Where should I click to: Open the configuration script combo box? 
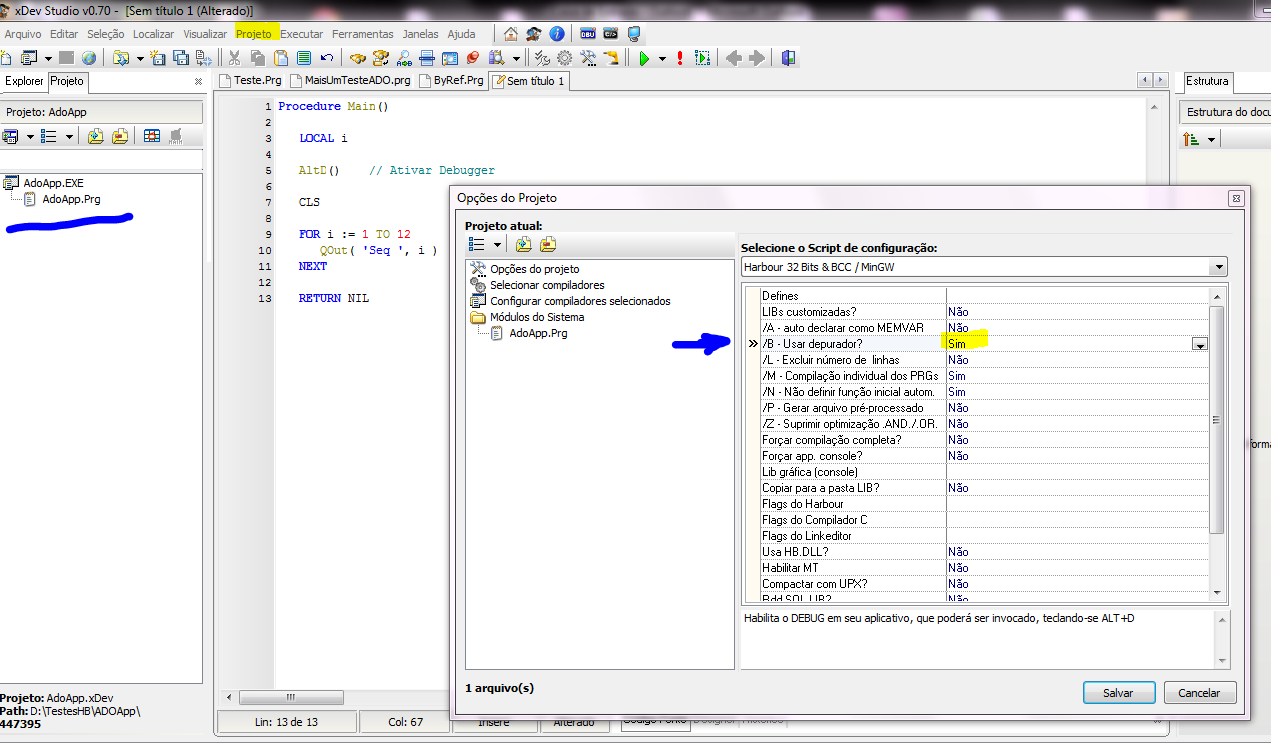click(x=1217, y=268)
